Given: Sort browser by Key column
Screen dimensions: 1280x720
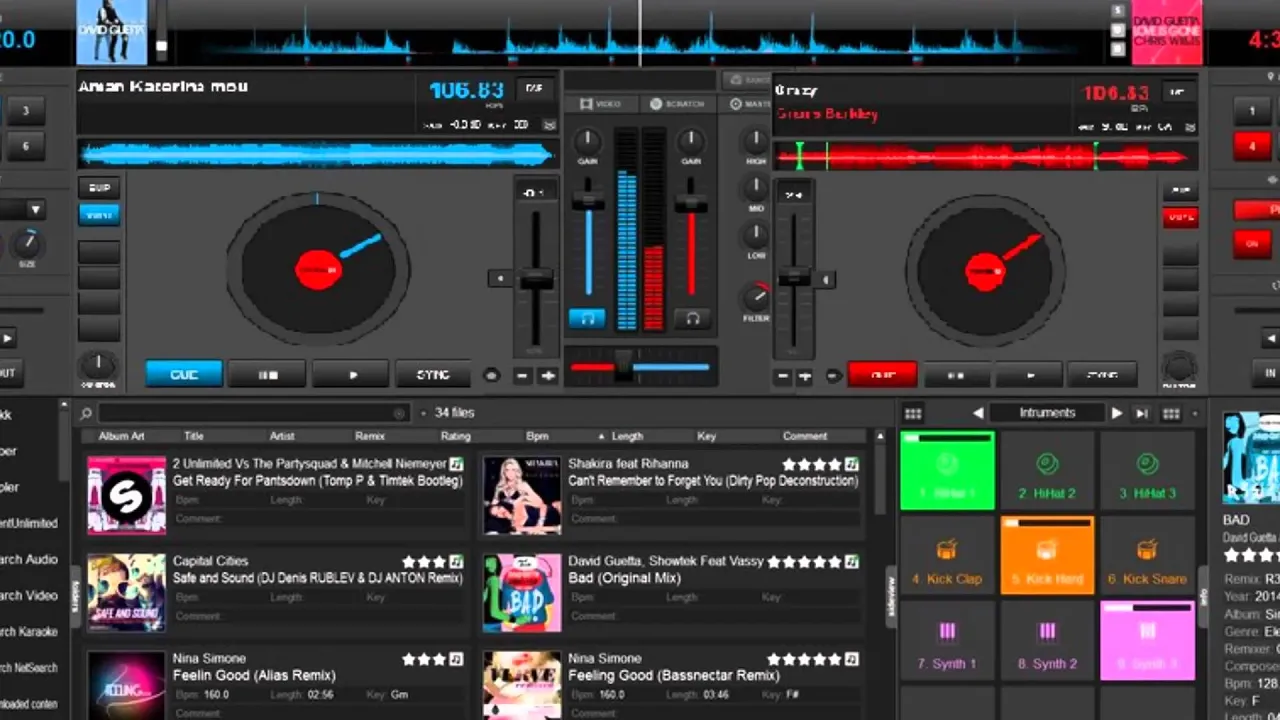Looking at the screenshot, I should tap(706, 436).
